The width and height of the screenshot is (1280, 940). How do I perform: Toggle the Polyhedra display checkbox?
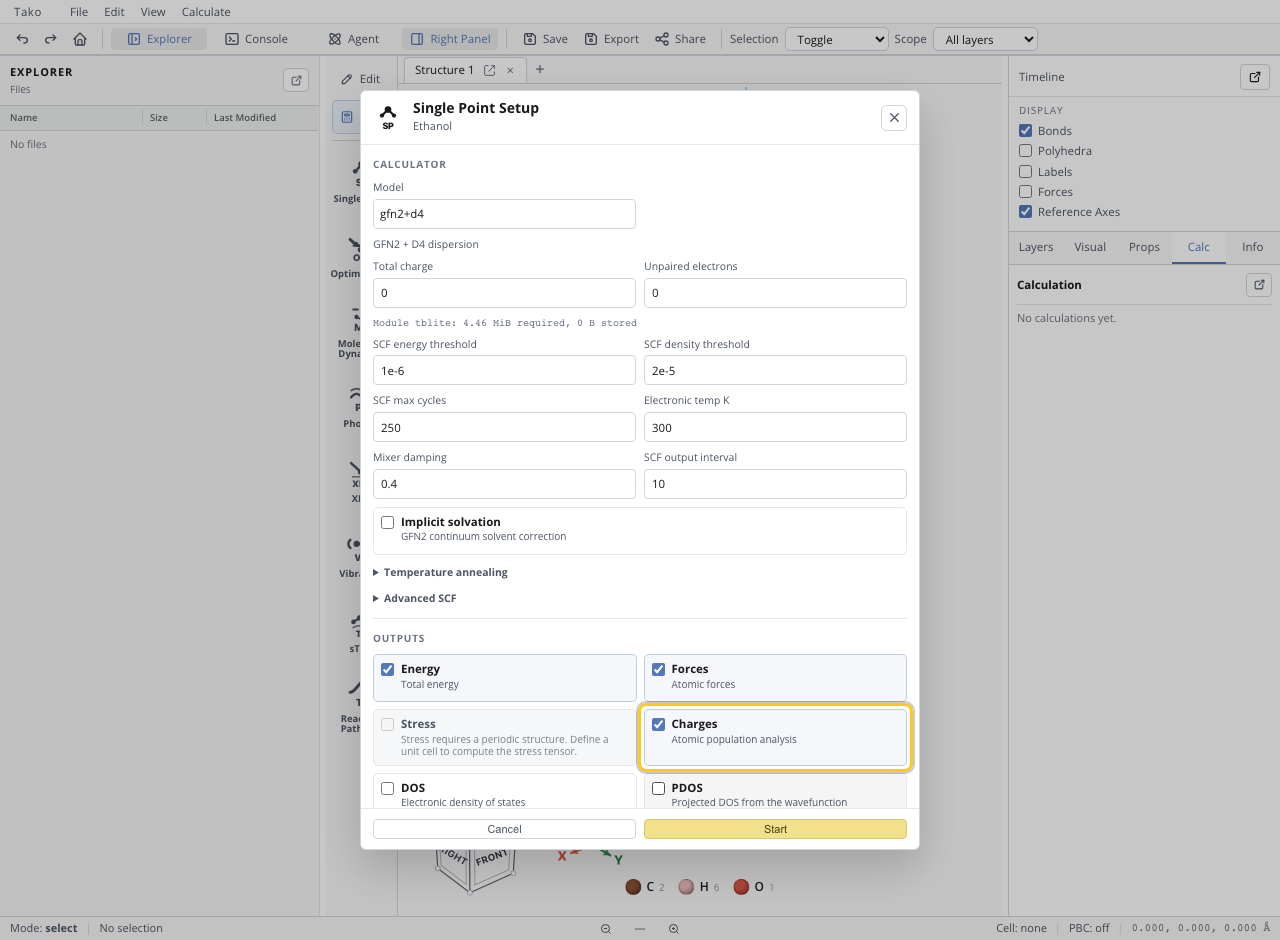pos(1025,151)
